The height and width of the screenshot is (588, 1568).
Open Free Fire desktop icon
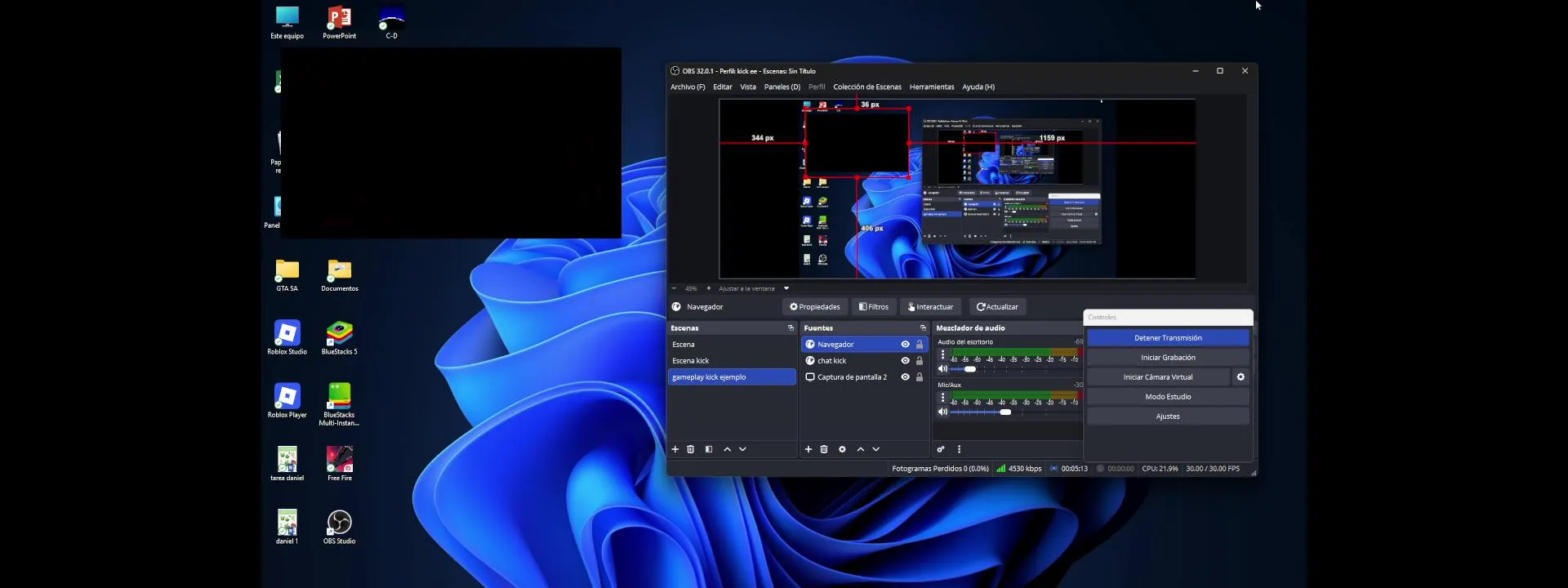pos(339,464)
